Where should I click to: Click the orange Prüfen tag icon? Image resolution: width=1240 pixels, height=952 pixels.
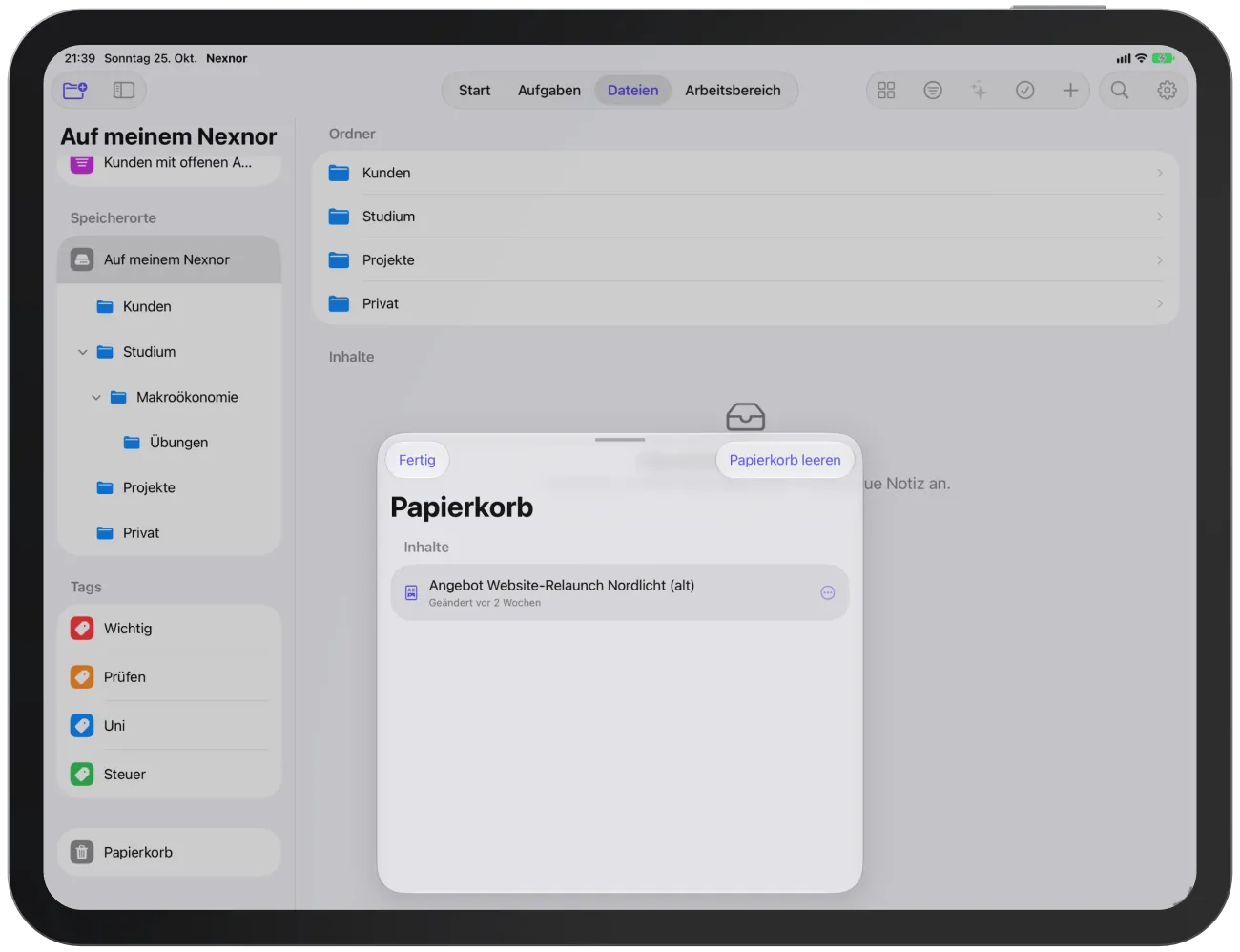point(82,677)
